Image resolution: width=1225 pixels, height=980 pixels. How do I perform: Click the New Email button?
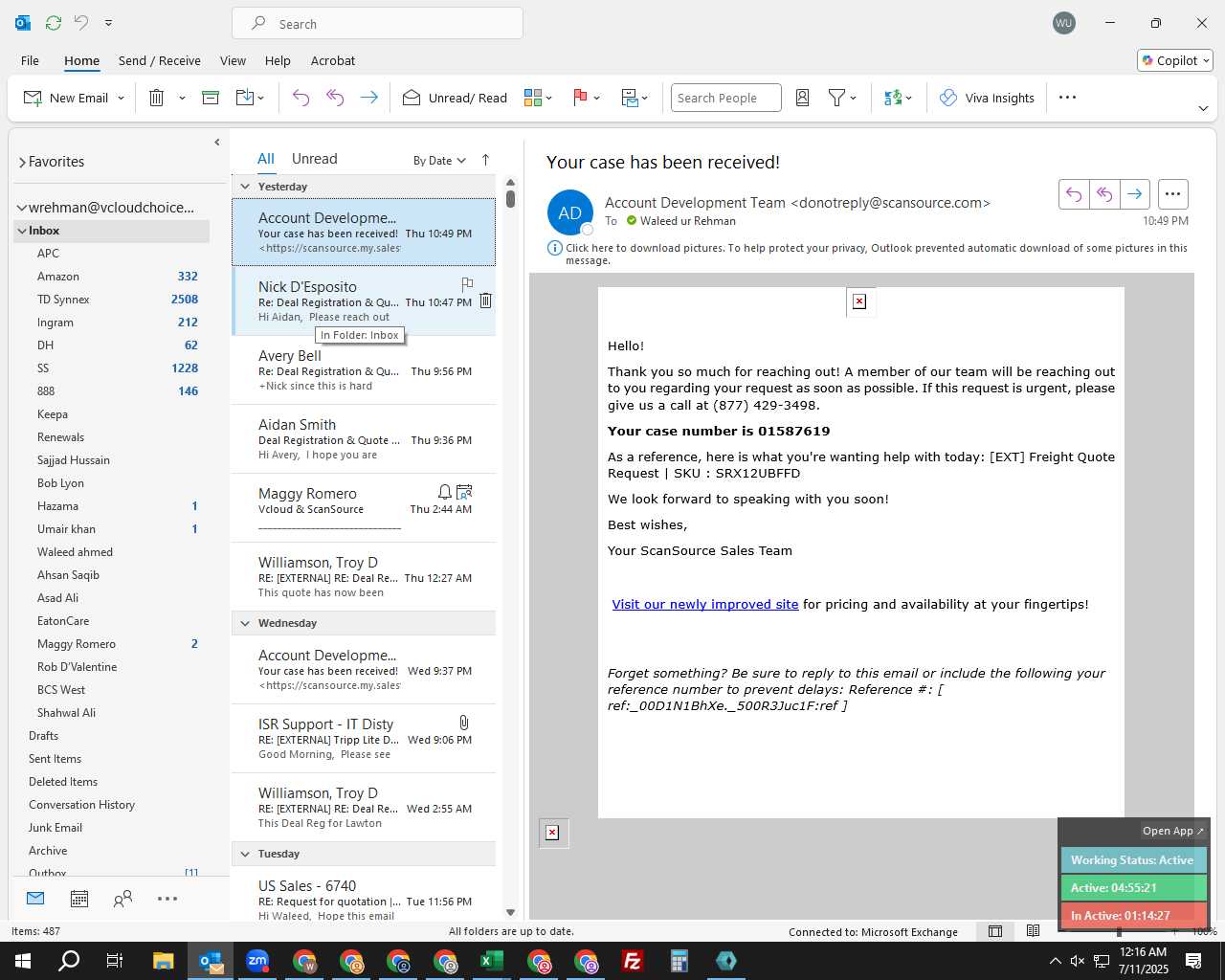(66, 98)
